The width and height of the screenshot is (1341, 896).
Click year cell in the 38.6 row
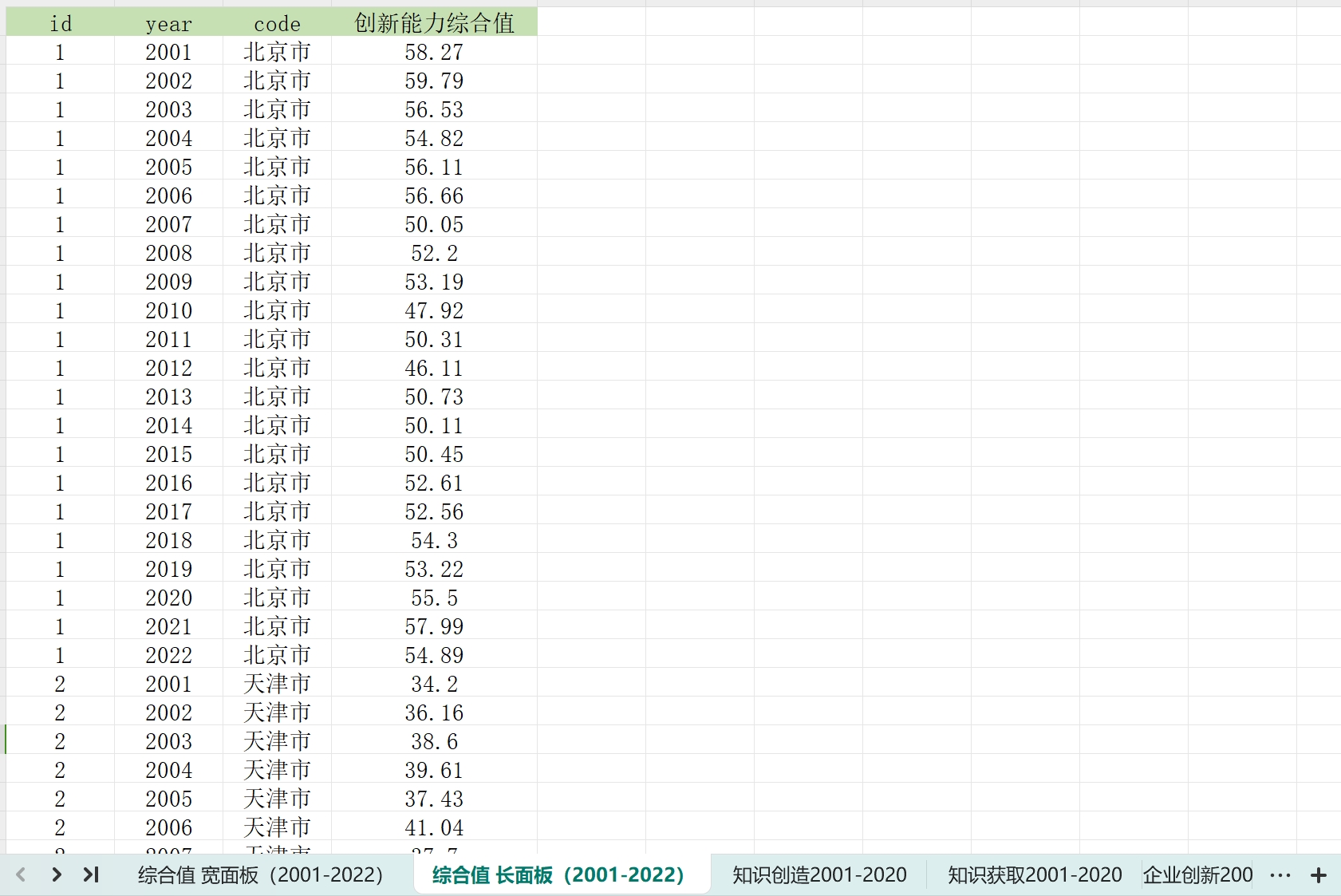169,741
